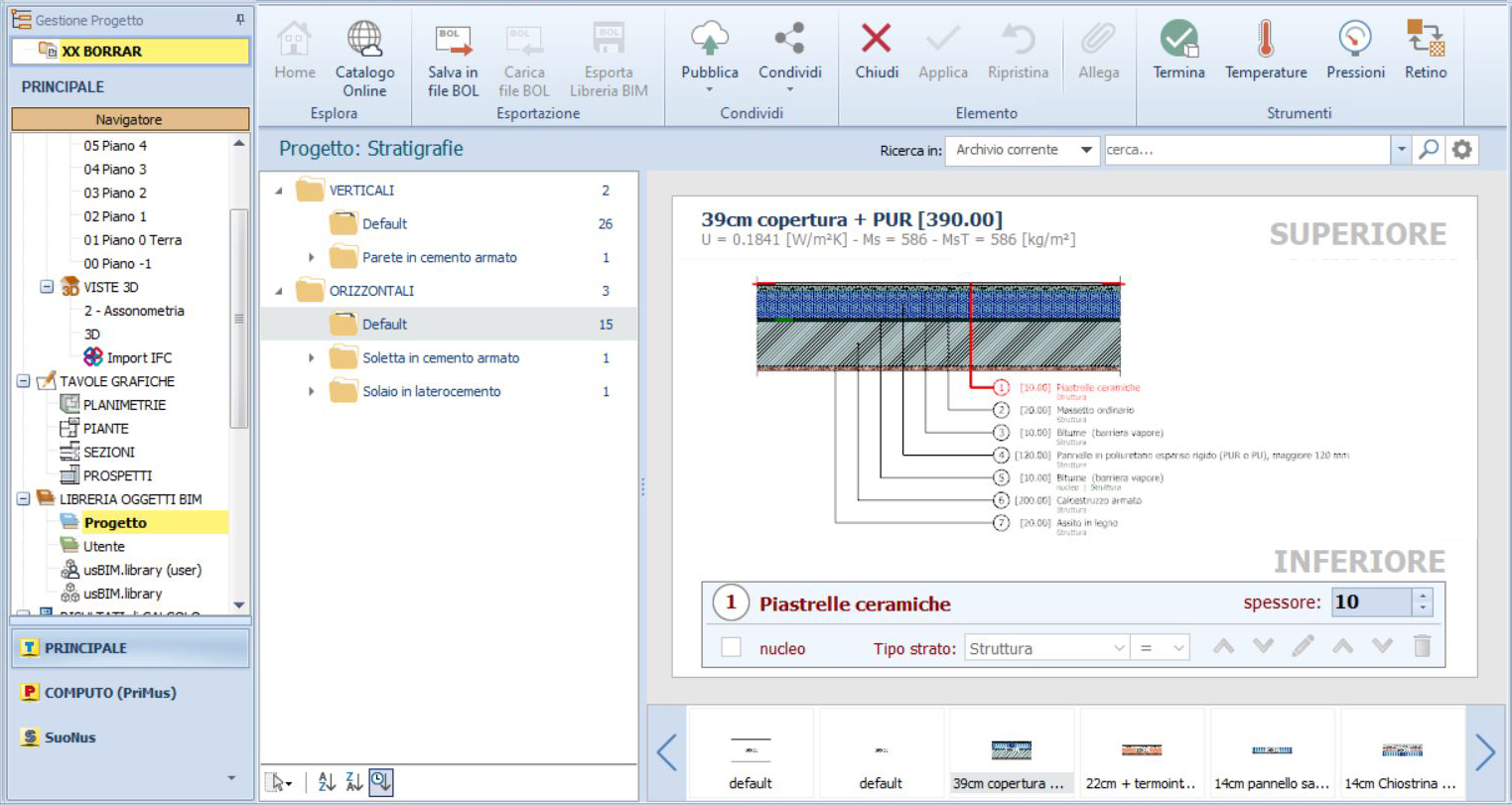Click the Navigatore header button
Image resolution: width=1512 pixels, height=805 pixels.
click(x=130, y=119)
